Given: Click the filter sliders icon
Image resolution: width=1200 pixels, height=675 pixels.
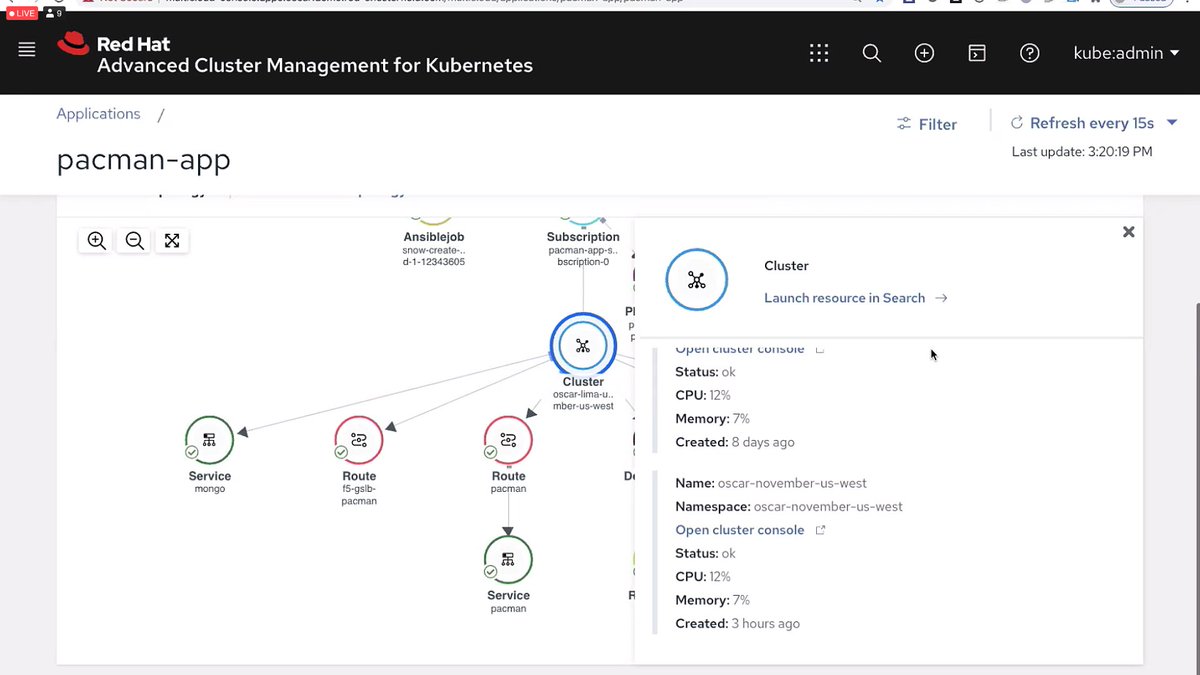Looking at the screenshot, I should 904,124.
